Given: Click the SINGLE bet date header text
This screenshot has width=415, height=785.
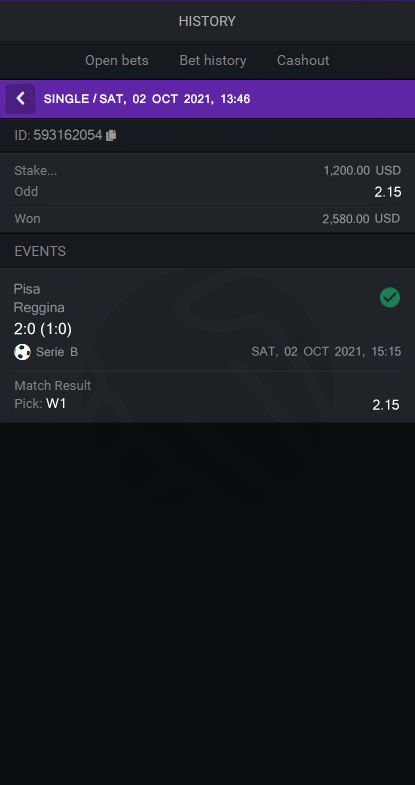Looking at the screenshot, I should (147, 99).
